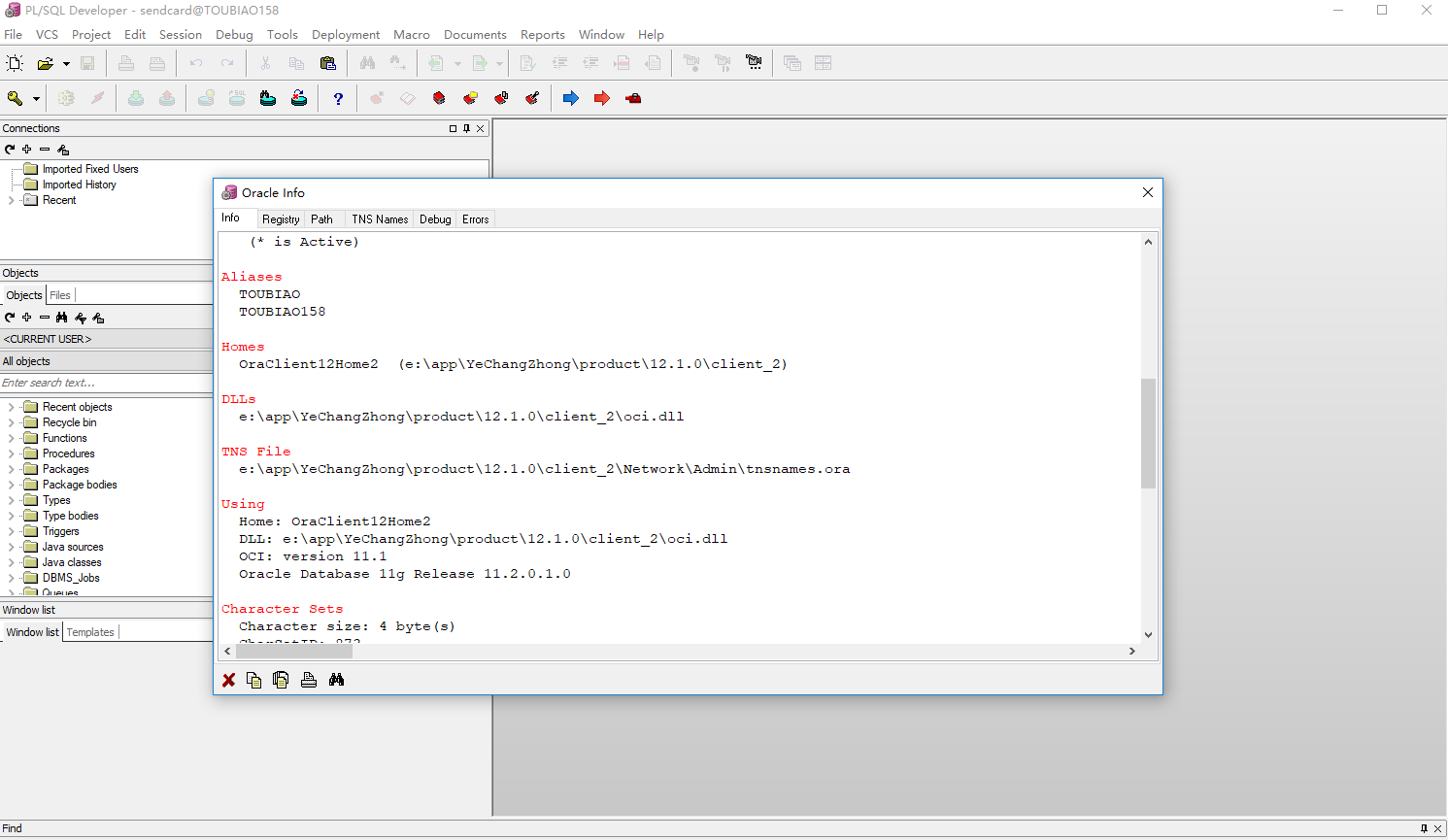The image size is (1448, 840).
Task: Click the red toolbox icon in toolbar
Action: pyautogui.click(x=633, y=98)
